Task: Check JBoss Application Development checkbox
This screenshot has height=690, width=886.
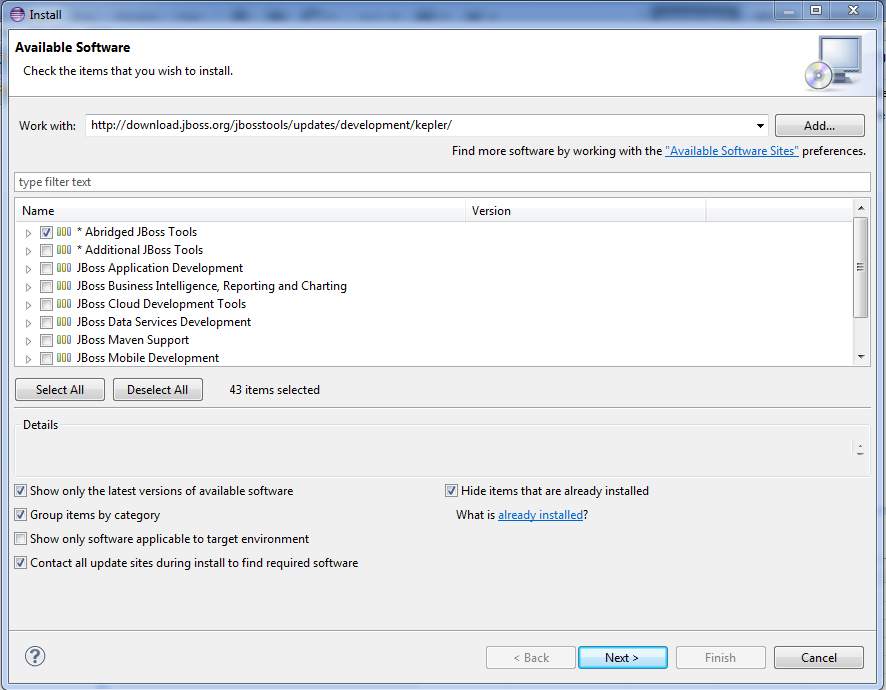Action: pyautogui.click(x=46, y=268)
